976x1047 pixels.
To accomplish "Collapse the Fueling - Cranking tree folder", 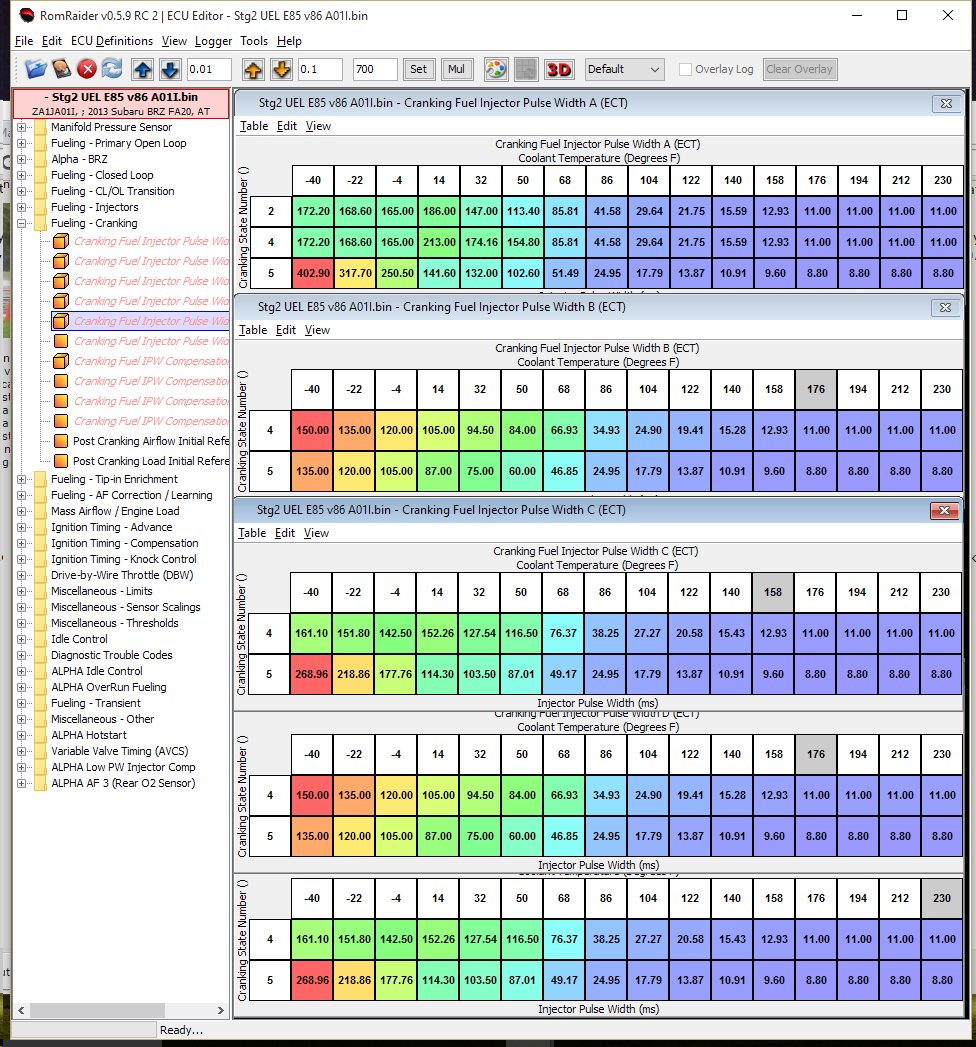I will click(22, 223).
